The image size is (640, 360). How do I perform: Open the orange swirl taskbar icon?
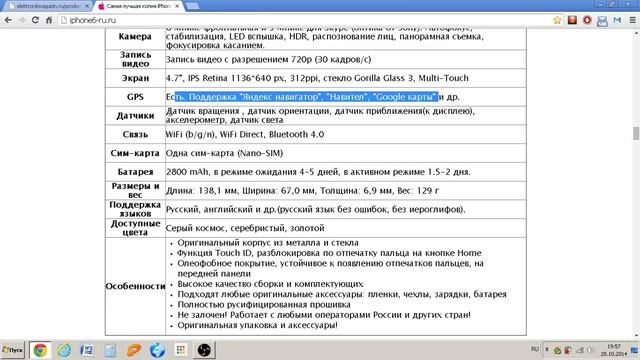point(134,350)
